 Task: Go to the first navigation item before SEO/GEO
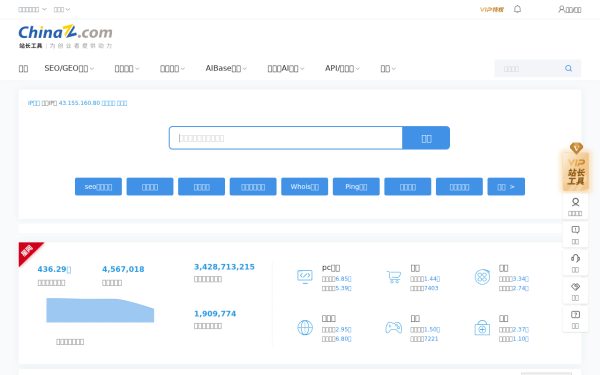[x=23, y=68]
